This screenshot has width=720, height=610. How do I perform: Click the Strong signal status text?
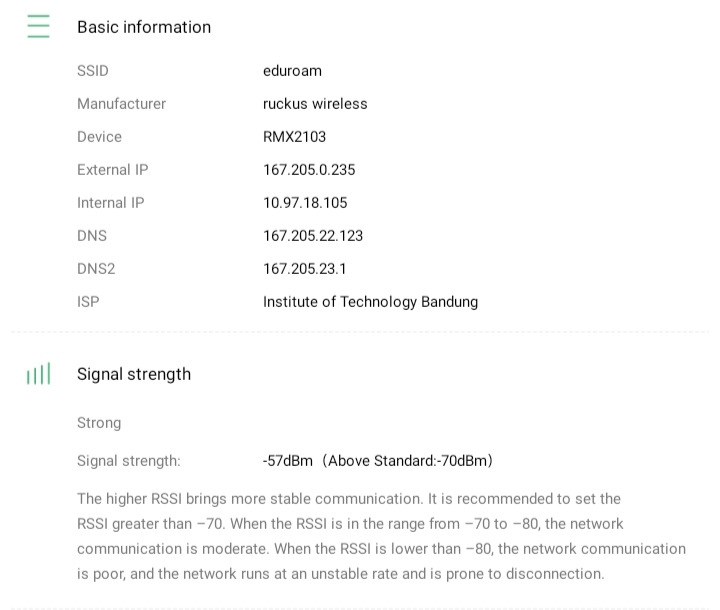(x=99, y=423)
